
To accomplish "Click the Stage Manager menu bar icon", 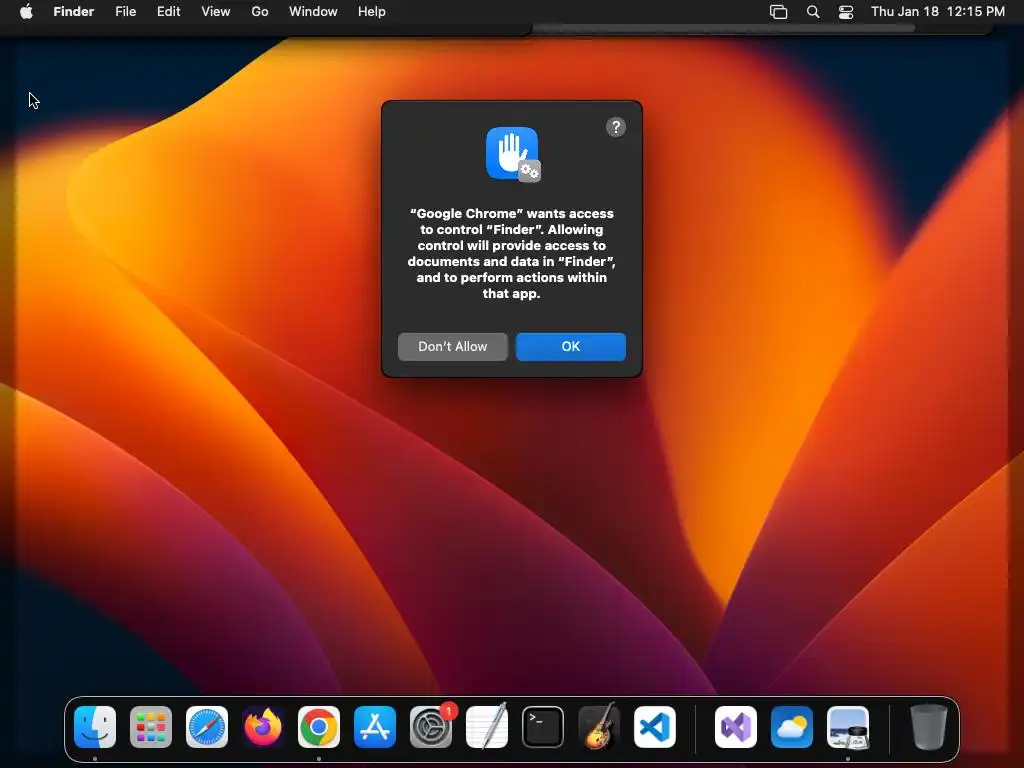I will tap(778, 12).
